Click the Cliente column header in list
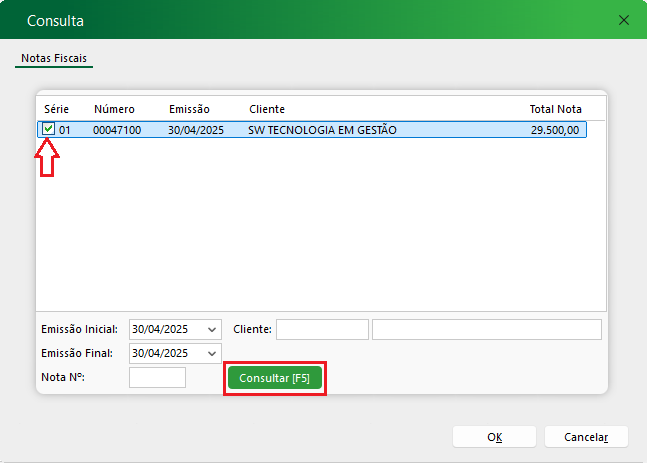 267,109
